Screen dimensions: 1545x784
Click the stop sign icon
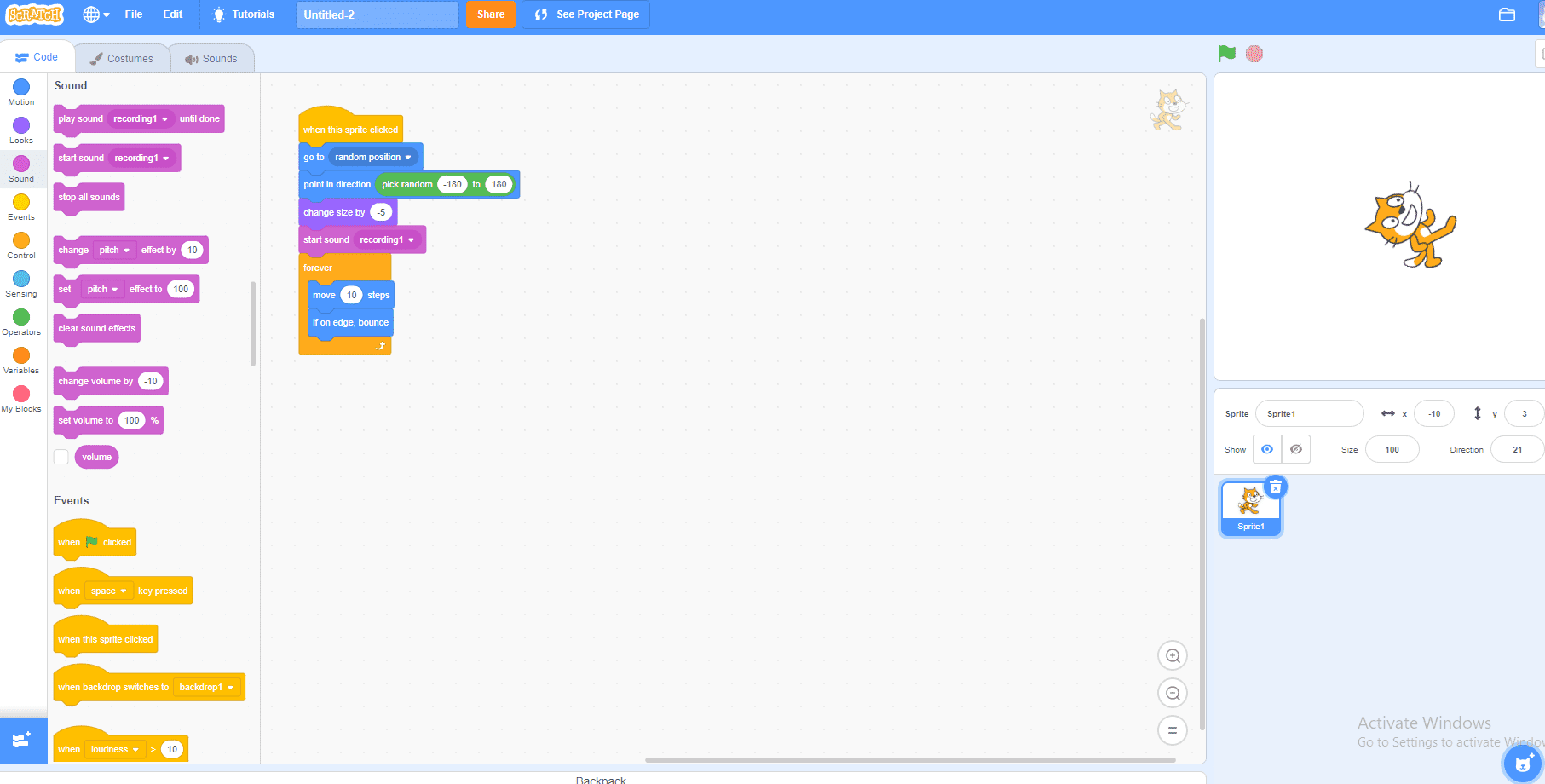pyautogui.click(x=1254, y=53)
